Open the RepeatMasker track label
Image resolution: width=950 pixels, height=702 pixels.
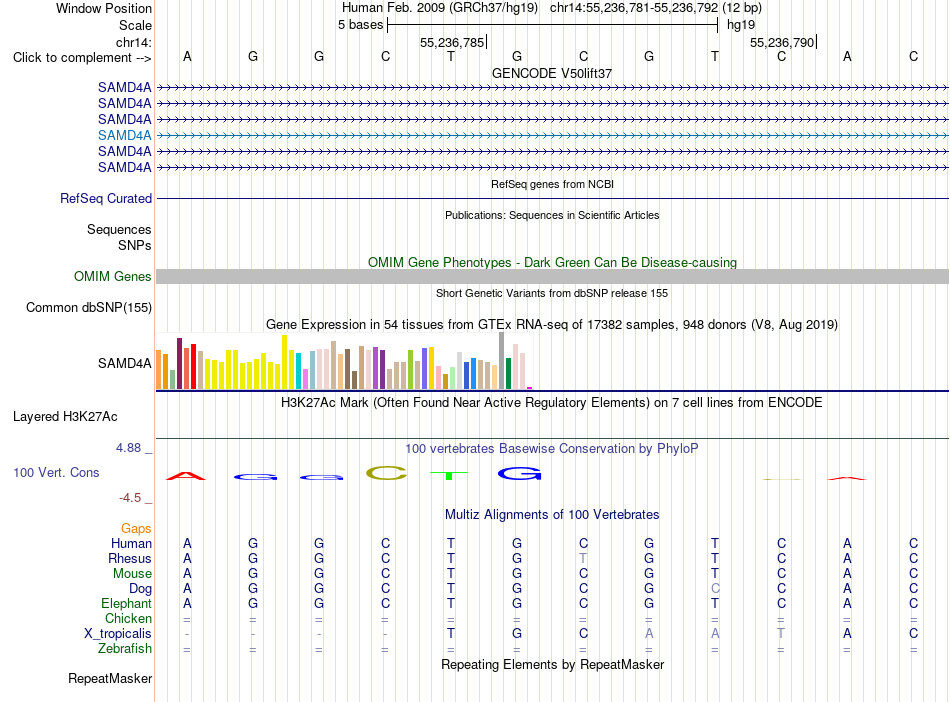point(110,679)
